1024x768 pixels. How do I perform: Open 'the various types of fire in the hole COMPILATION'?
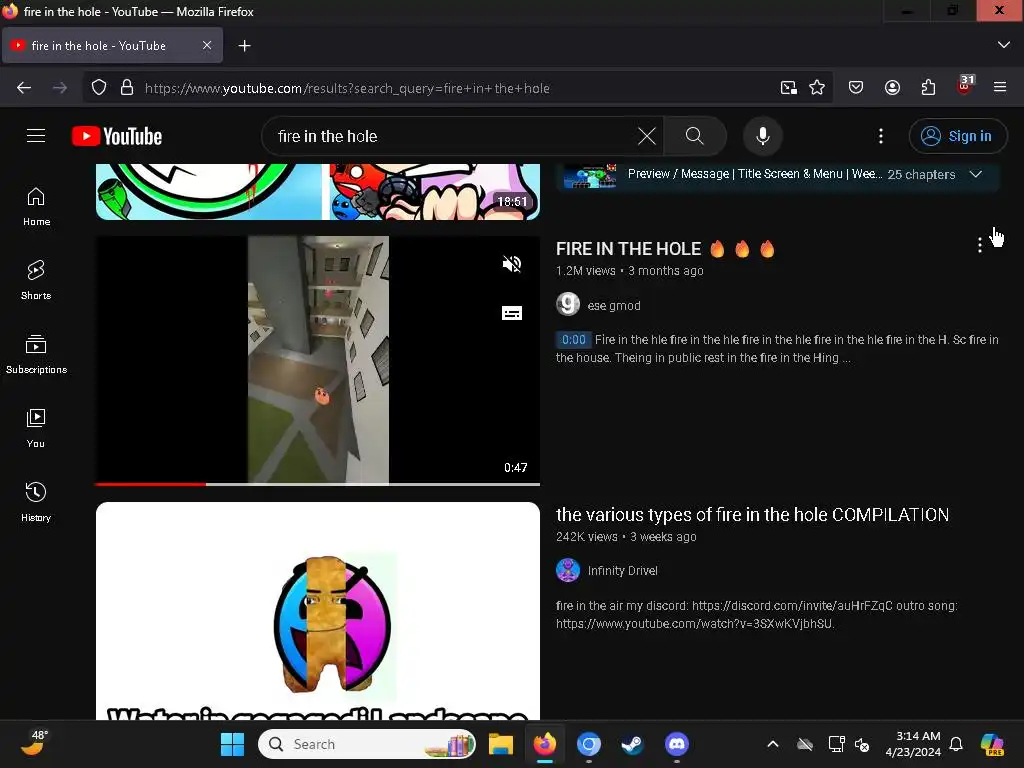pos(752,515)
